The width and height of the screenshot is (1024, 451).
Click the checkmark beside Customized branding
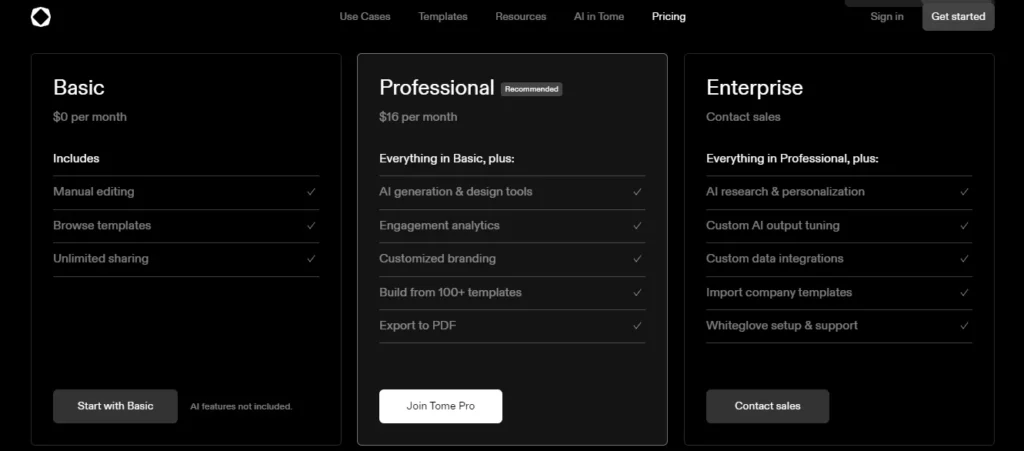[x=637, y=258]
